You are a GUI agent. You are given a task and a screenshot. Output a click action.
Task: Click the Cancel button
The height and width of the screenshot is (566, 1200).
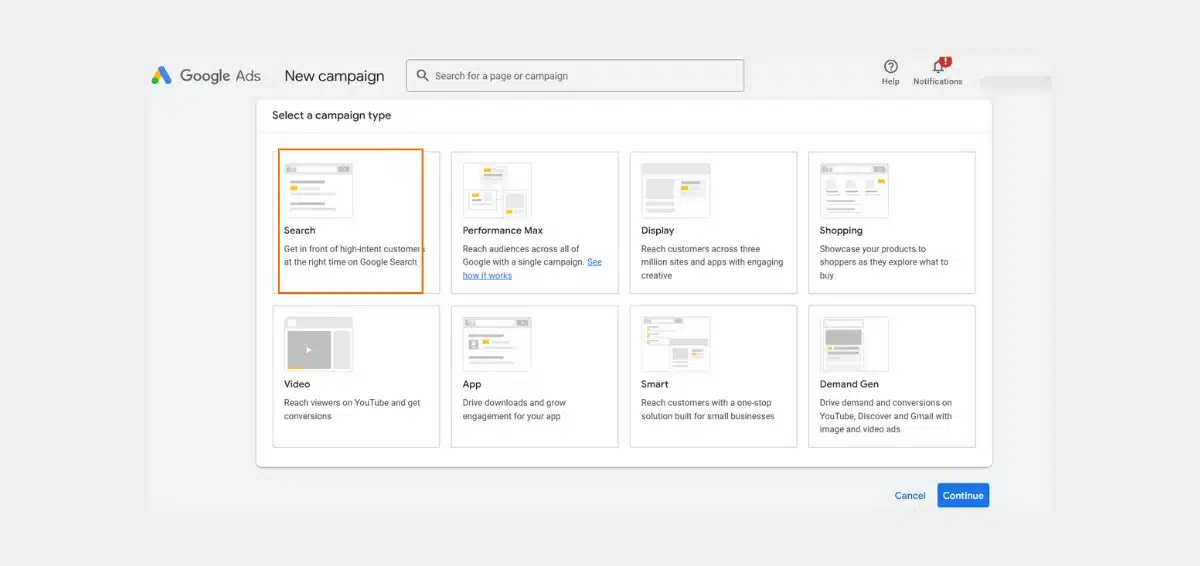910,495
